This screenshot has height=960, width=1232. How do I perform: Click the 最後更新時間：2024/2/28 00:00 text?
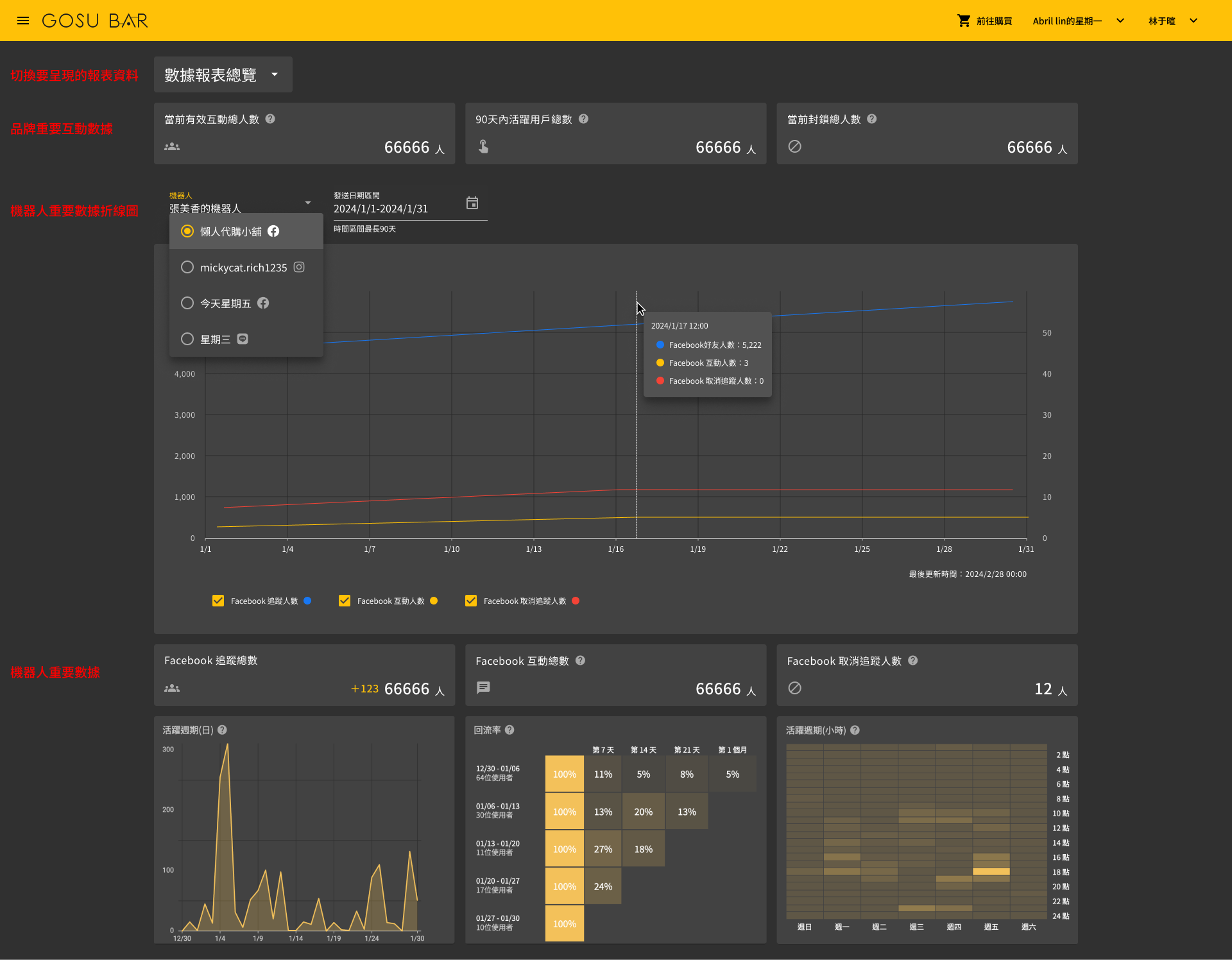[968, 574]
